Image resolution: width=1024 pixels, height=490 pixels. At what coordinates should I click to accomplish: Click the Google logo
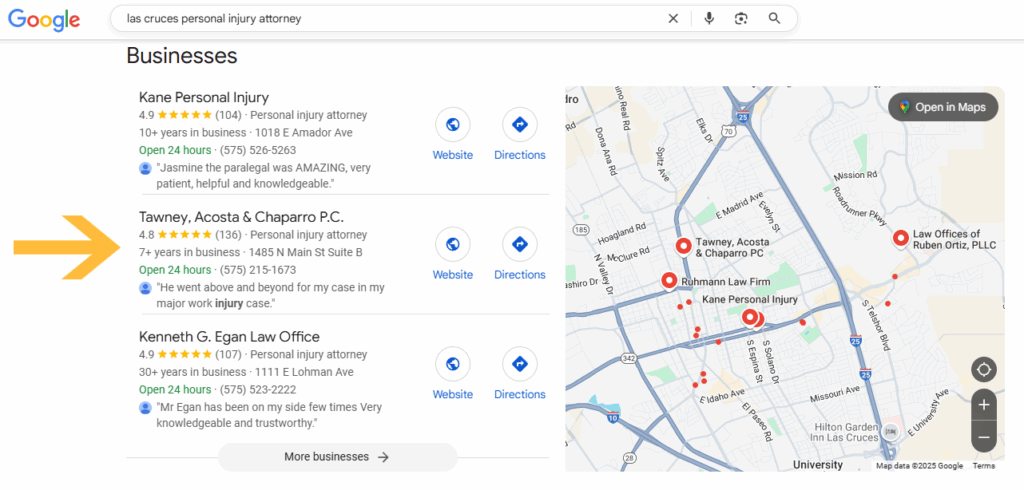[x=44, y=19]
